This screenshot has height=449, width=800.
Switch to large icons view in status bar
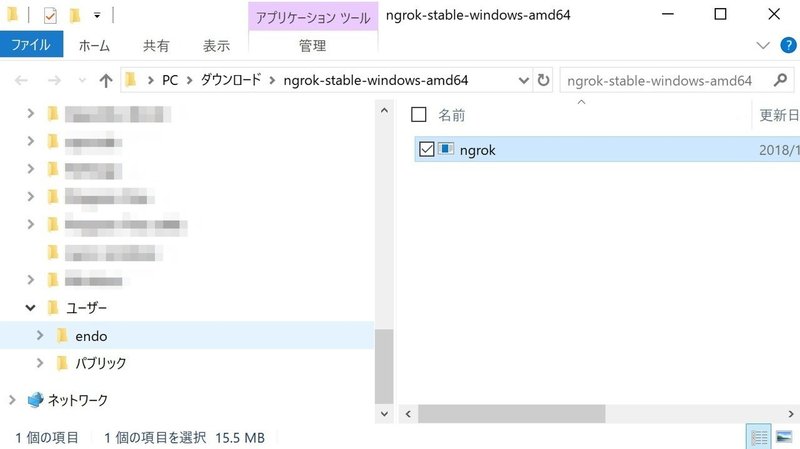click(x=784, y=437)
